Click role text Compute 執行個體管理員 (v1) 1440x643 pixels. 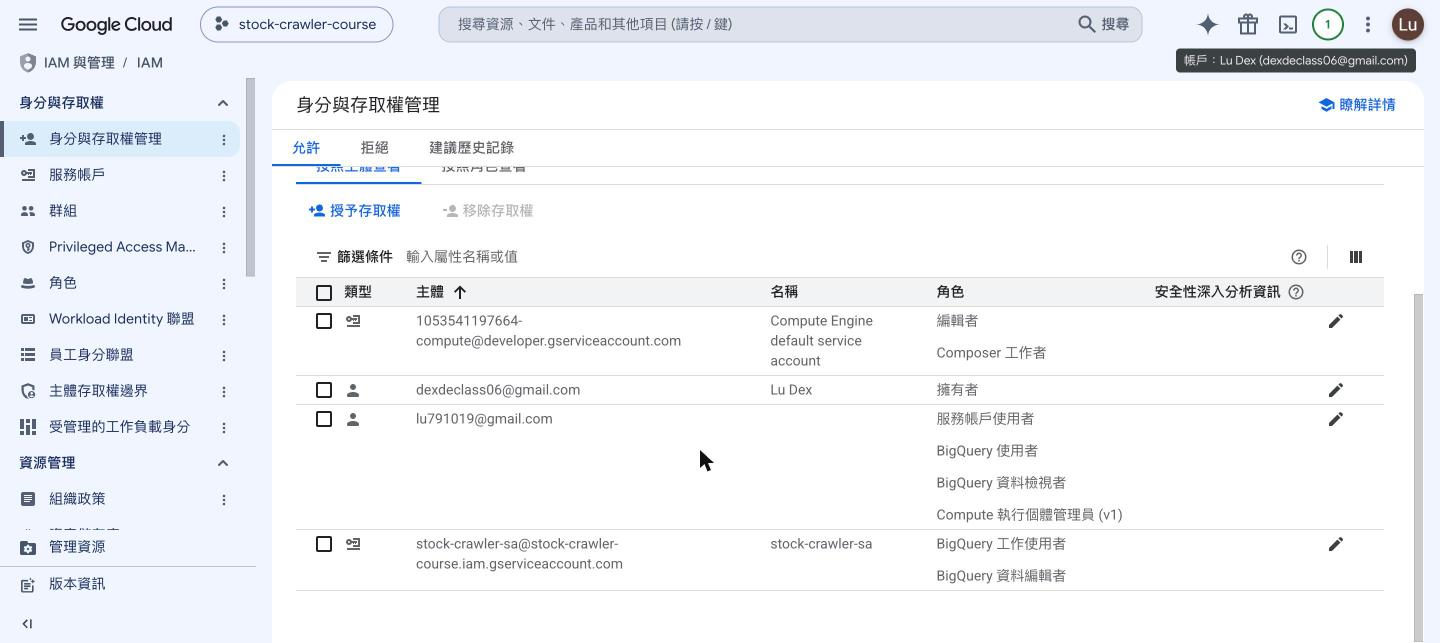pos(1029,515)
